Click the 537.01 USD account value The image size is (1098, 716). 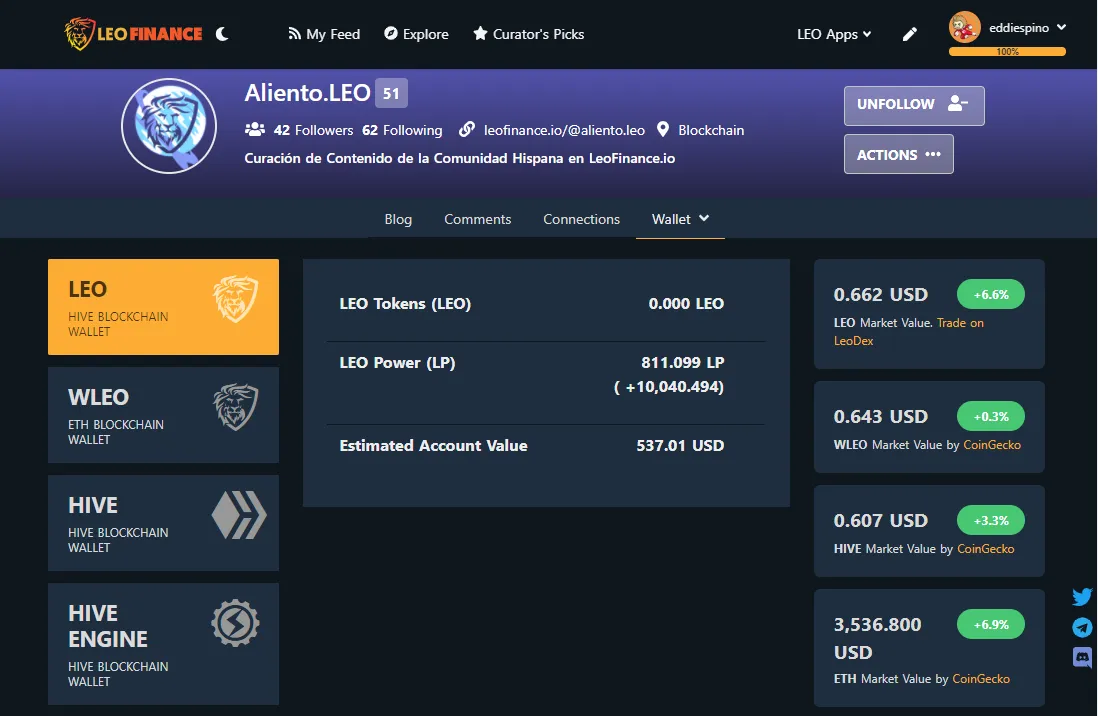pos(680,446)
